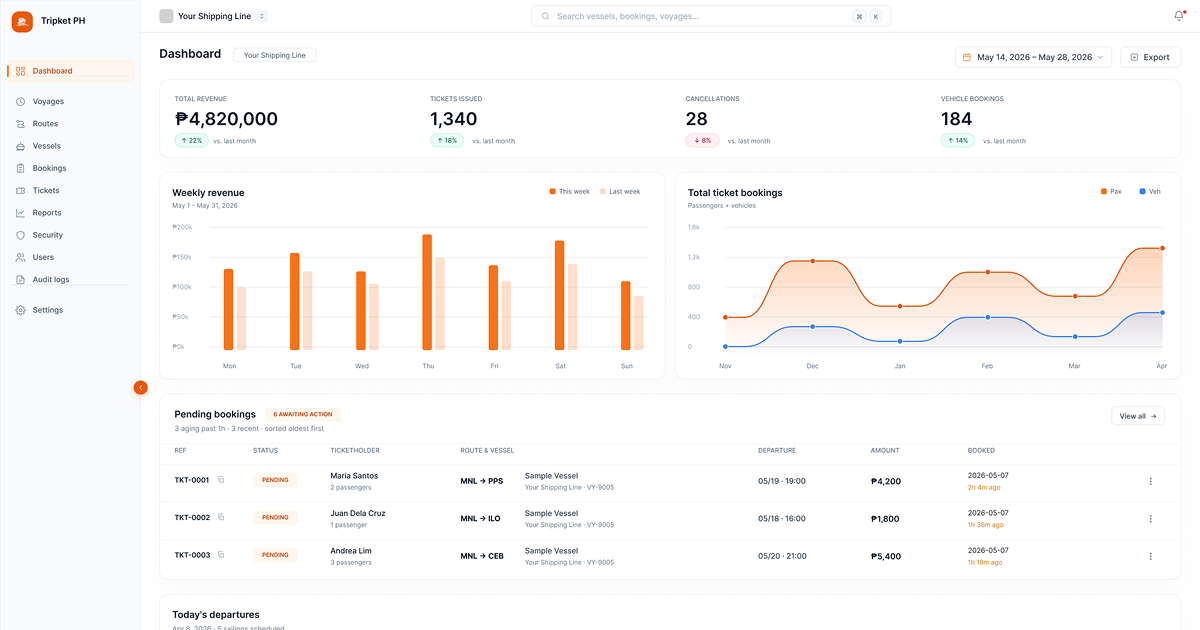Viewport: 1200px width, 630px height.
Task: Click the 6 Awaiting Action badge
Action: coord(303,414)
